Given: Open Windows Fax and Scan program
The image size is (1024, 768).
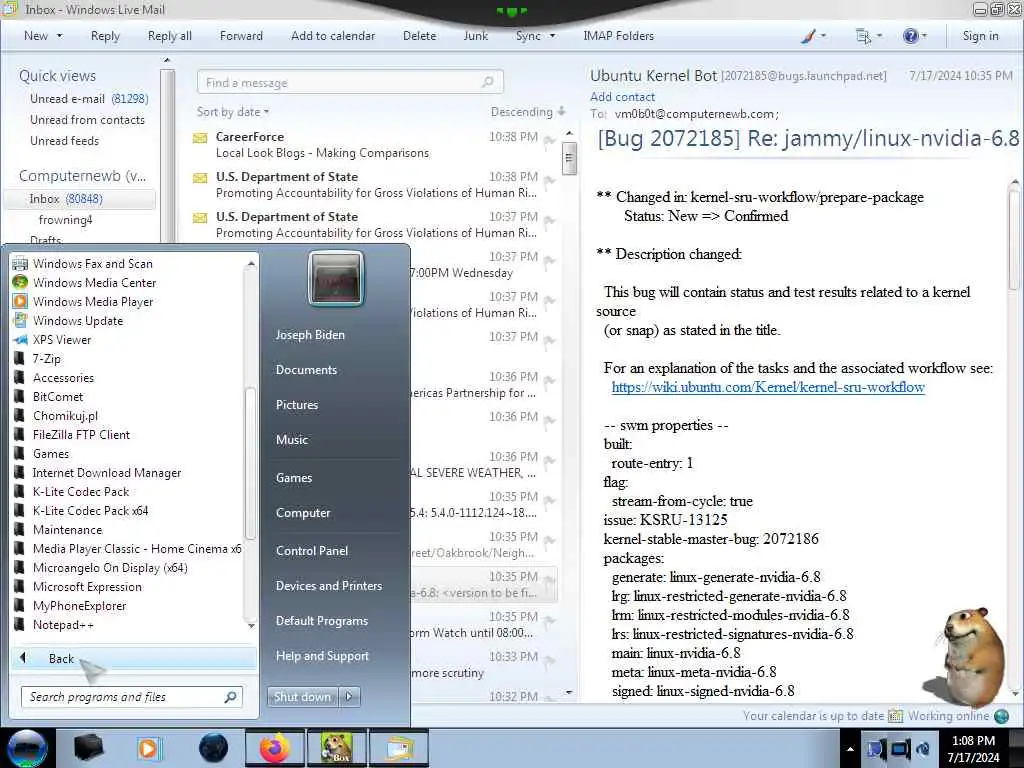Looking at the screenshot, I should 92,264.
